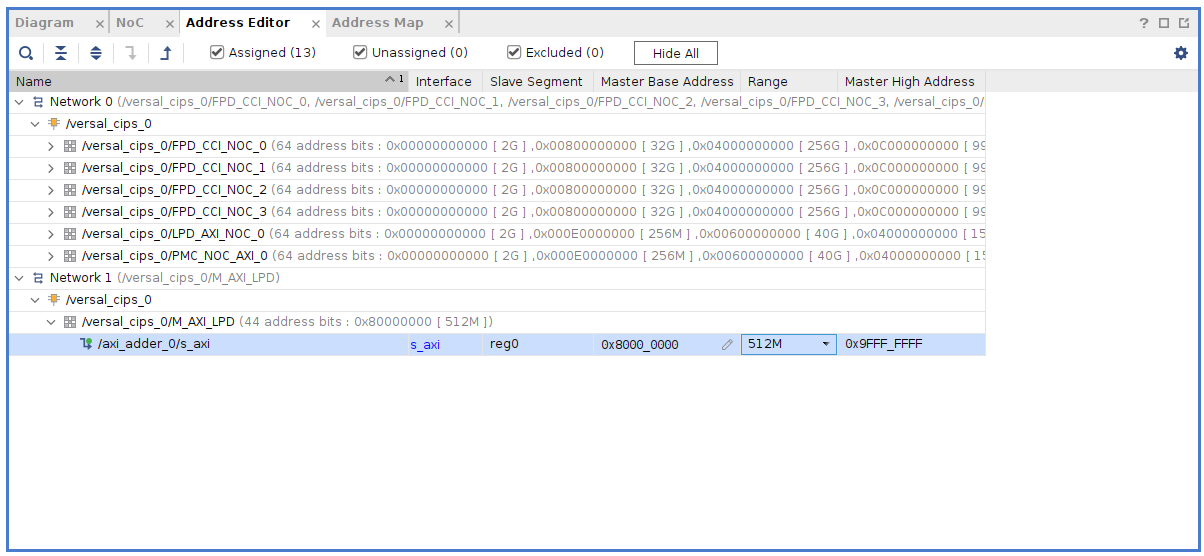Collapse the M_AXI_LPD tree entry
1204x556 pixels.
coord(52,322)
